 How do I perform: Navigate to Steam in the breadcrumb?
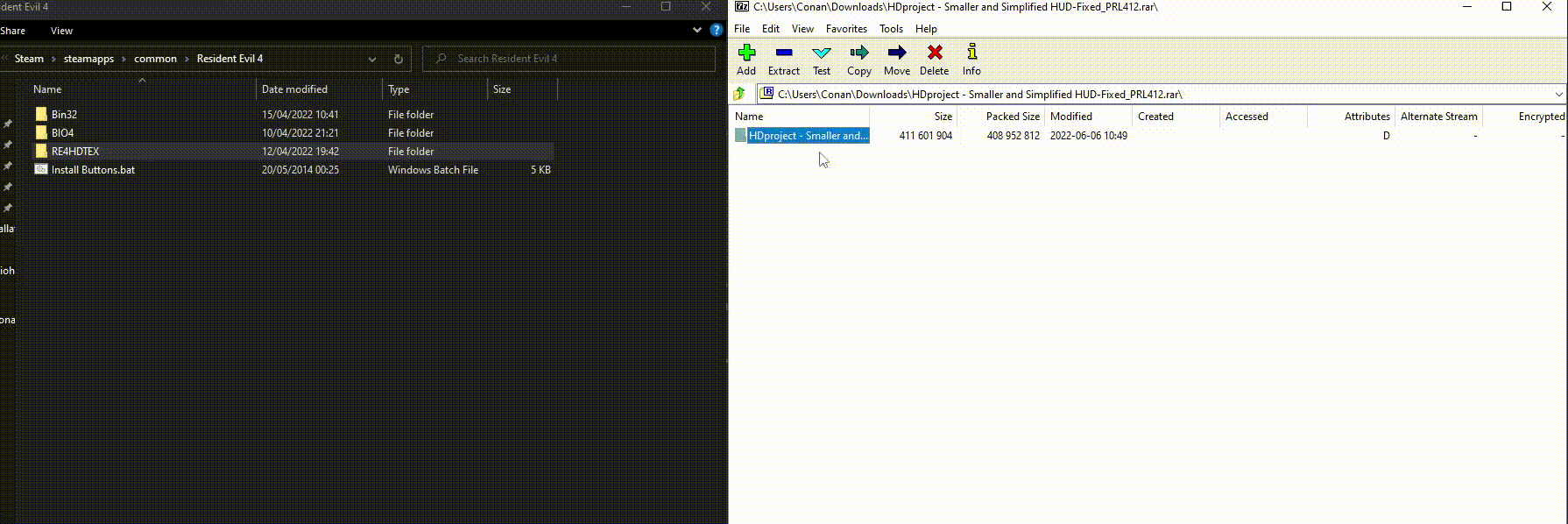click(29, 59)
